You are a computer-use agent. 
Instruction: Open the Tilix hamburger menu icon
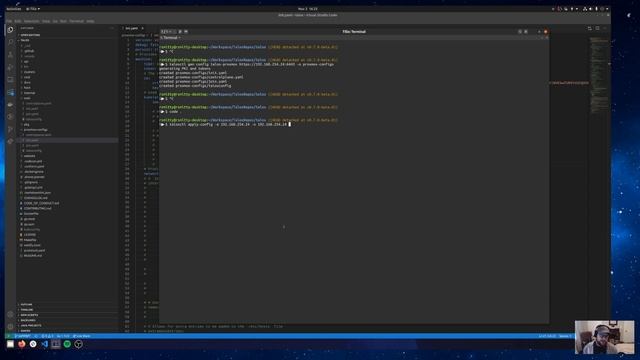pyautogui.click(x=526, y=31)
